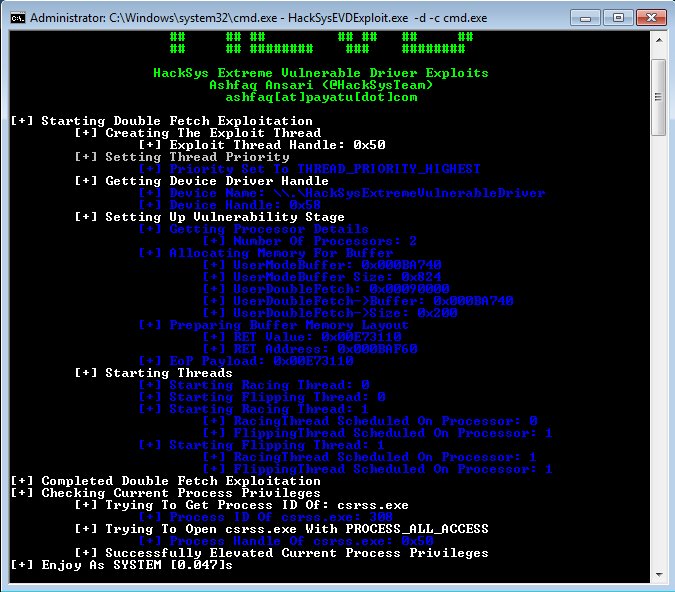Click 'Number Of Processors: 2' line
This screenshot has width=675, height=592.
(x=310, y=241)
